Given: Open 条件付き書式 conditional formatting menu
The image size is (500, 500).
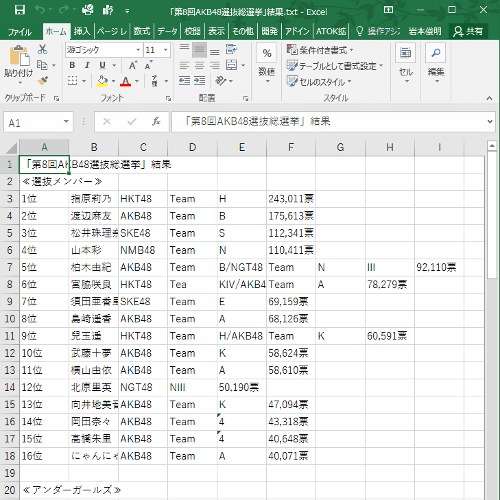Looking at the screenshot, I should (x=320, y=50).
